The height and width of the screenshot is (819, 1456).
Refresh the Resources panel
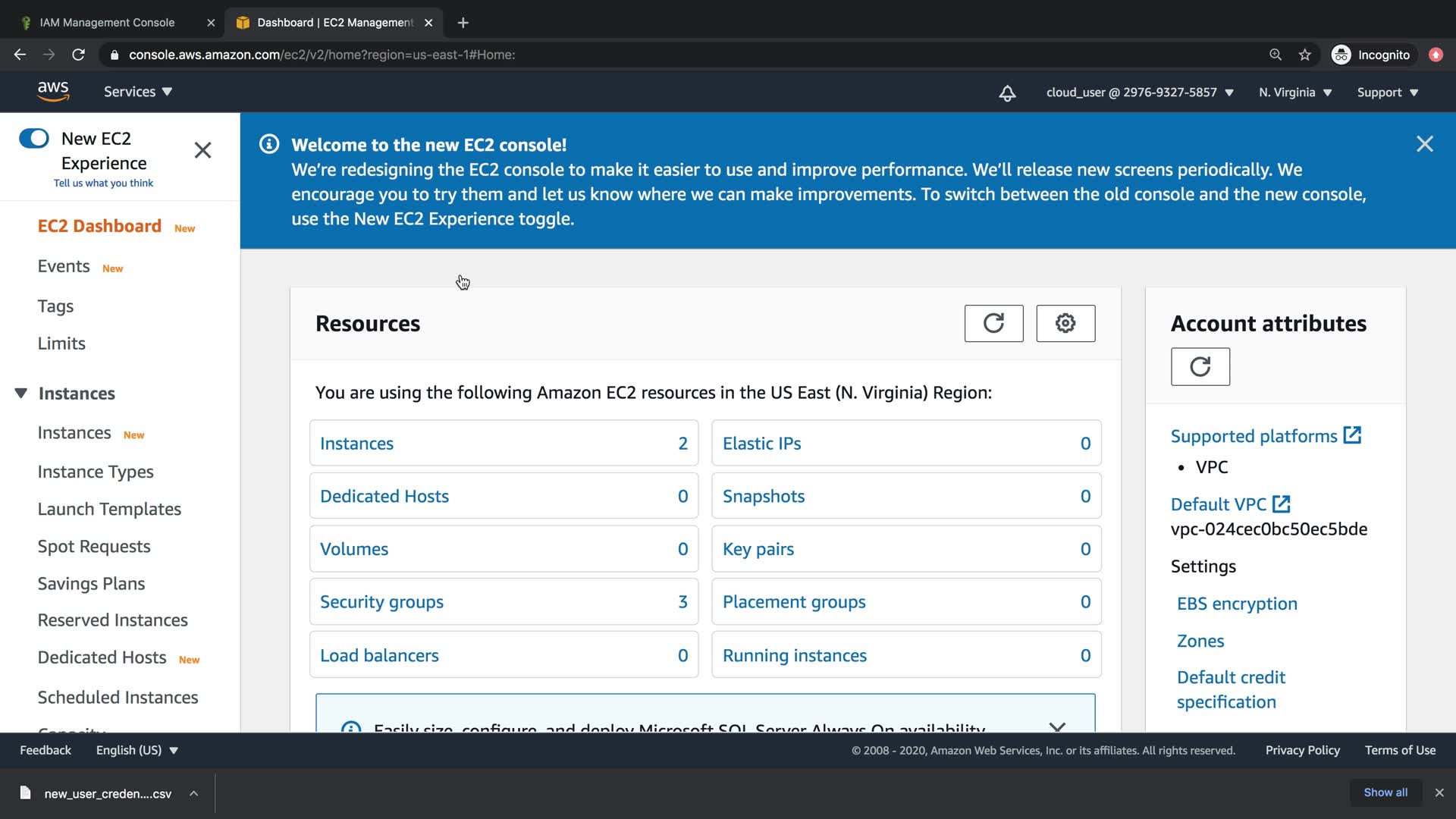pyautogui.click(x=993, y=324)
